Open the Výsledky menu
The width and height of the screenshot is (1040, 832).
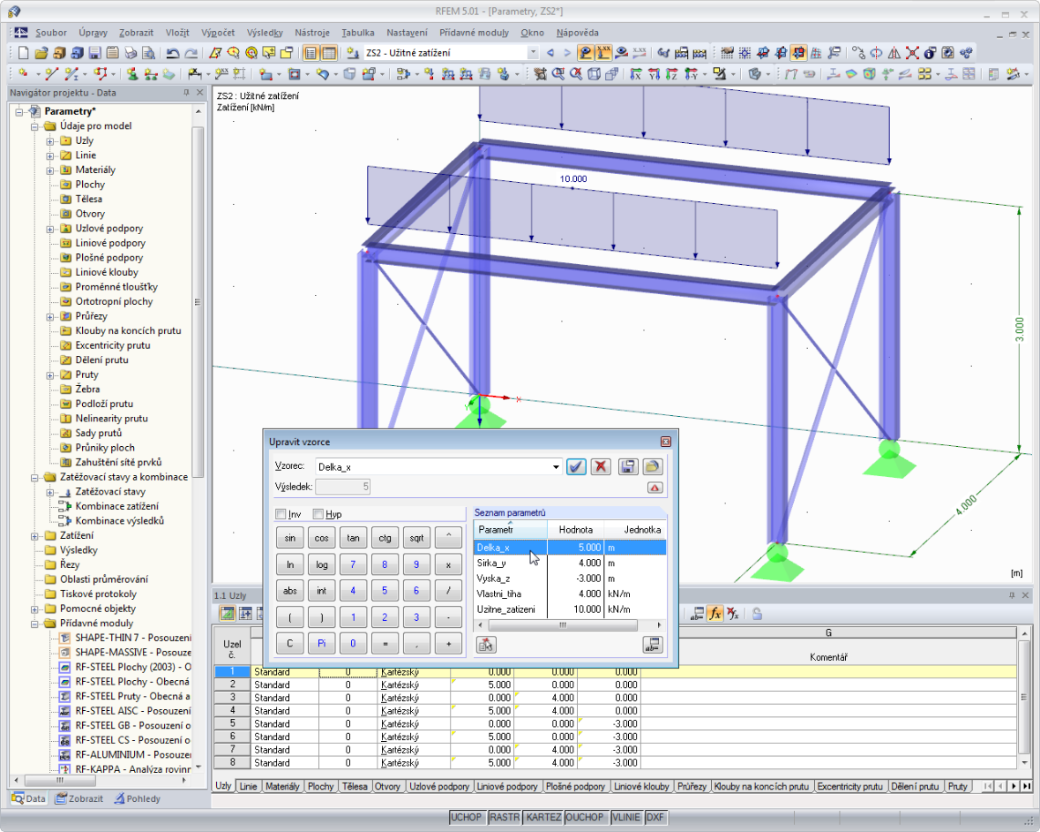point(265,33)
